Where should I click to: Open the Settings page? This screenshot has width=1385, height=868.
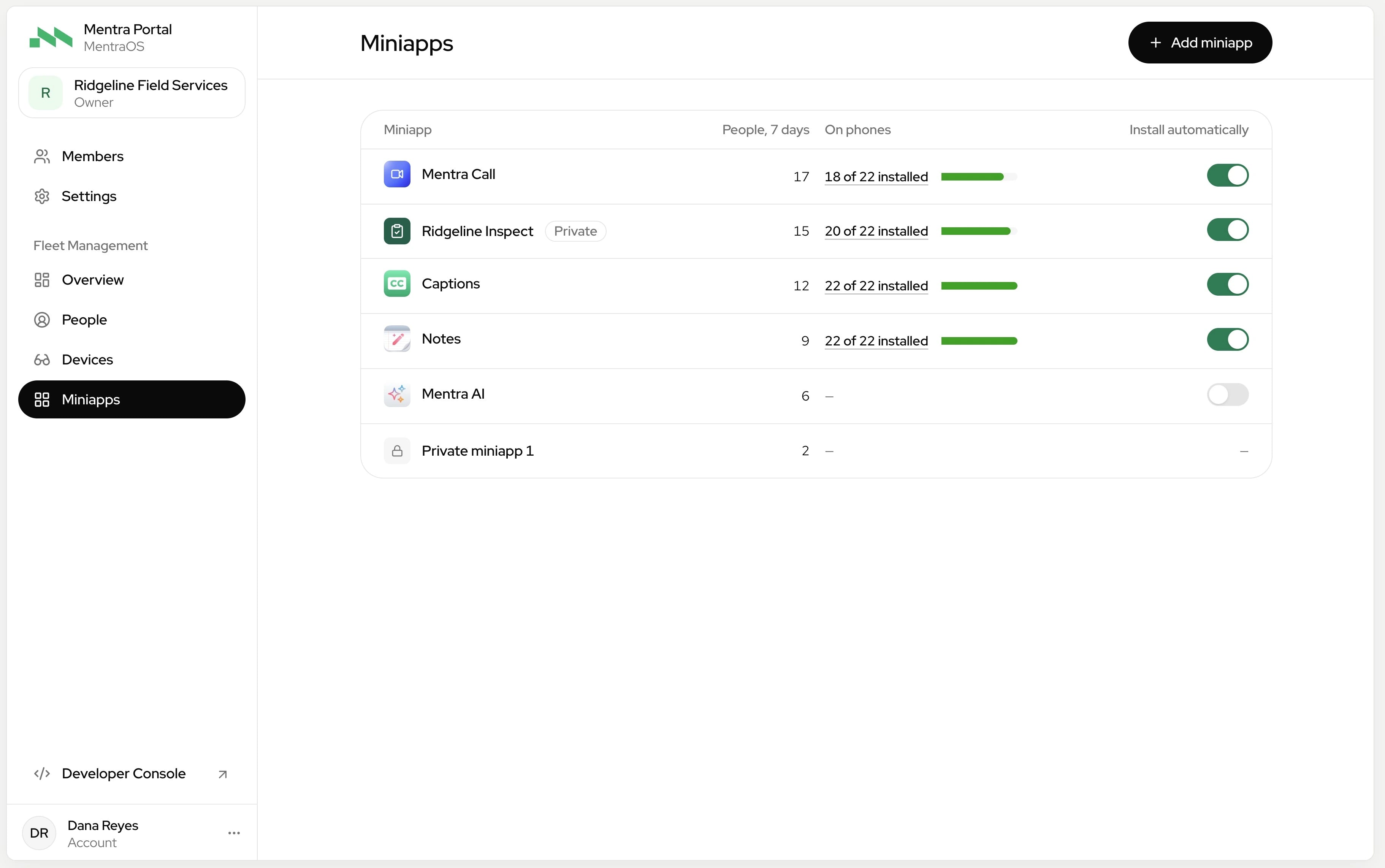tap(132, 196)
